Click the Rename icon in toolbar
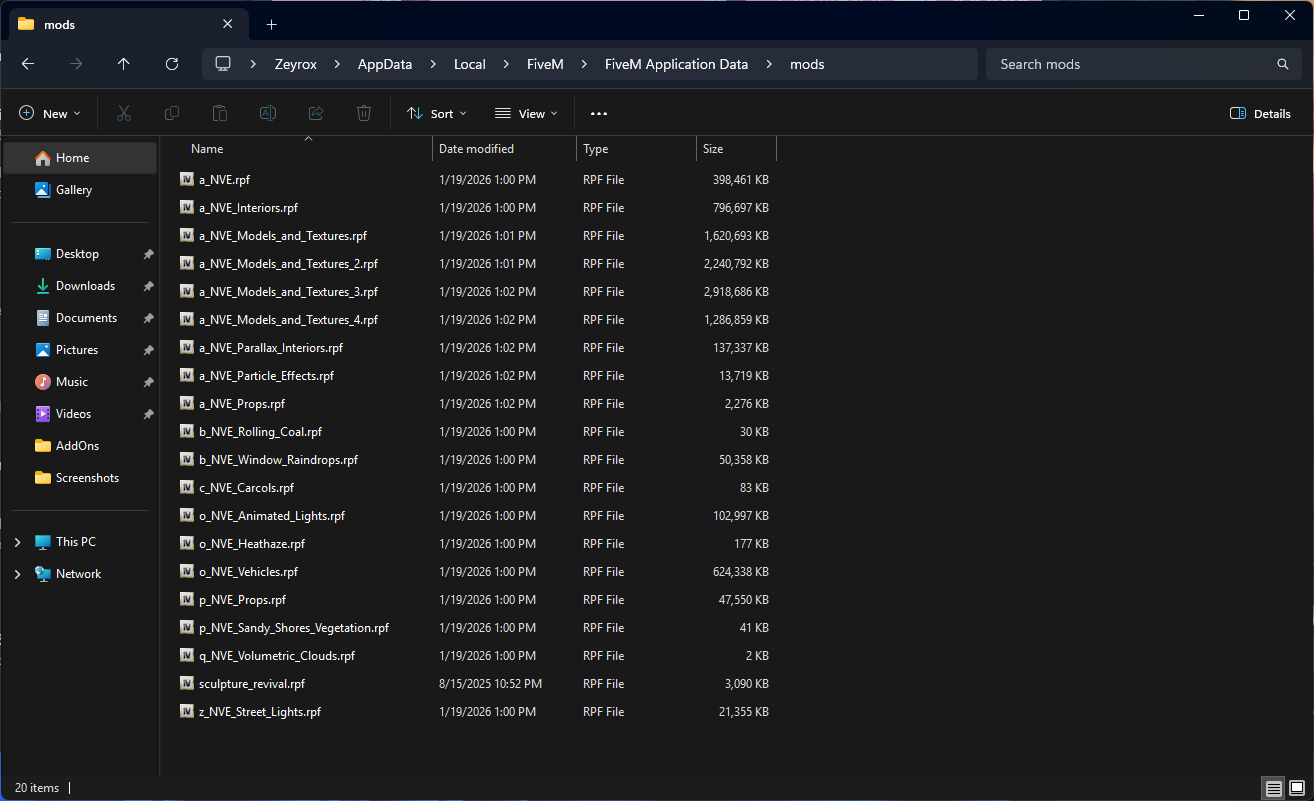Screen dimensions: 1314x801 268,114
